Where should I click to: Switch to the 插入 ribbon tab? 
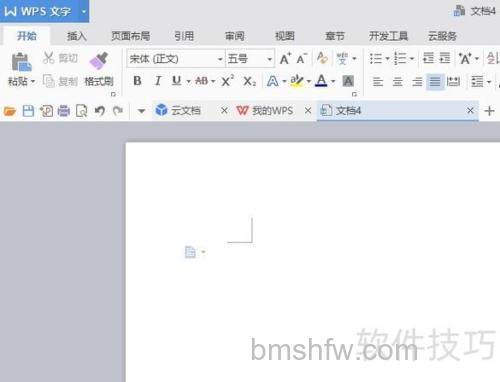(77, 36)
